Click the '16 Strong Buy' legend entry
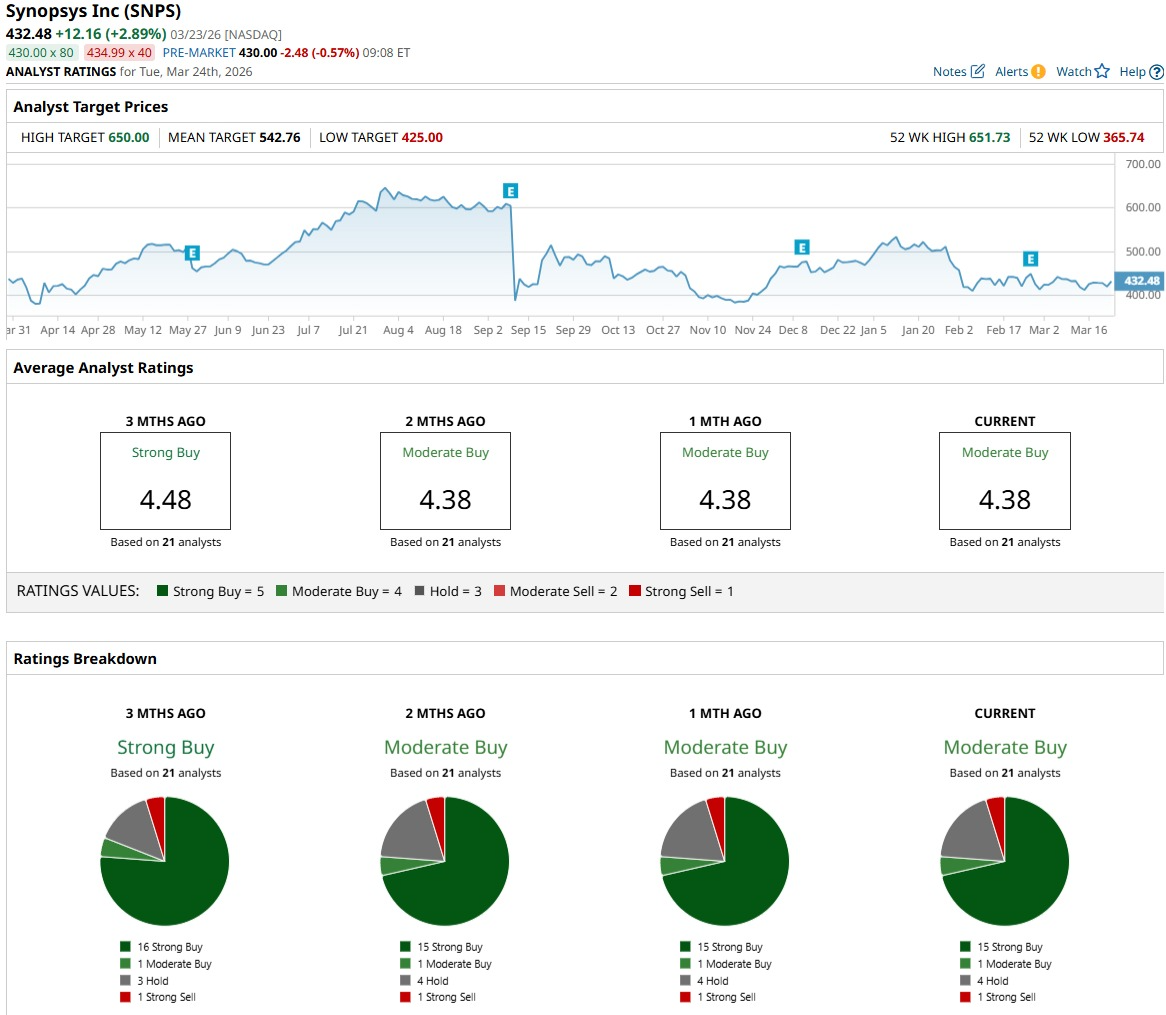 tap(161, 947)
